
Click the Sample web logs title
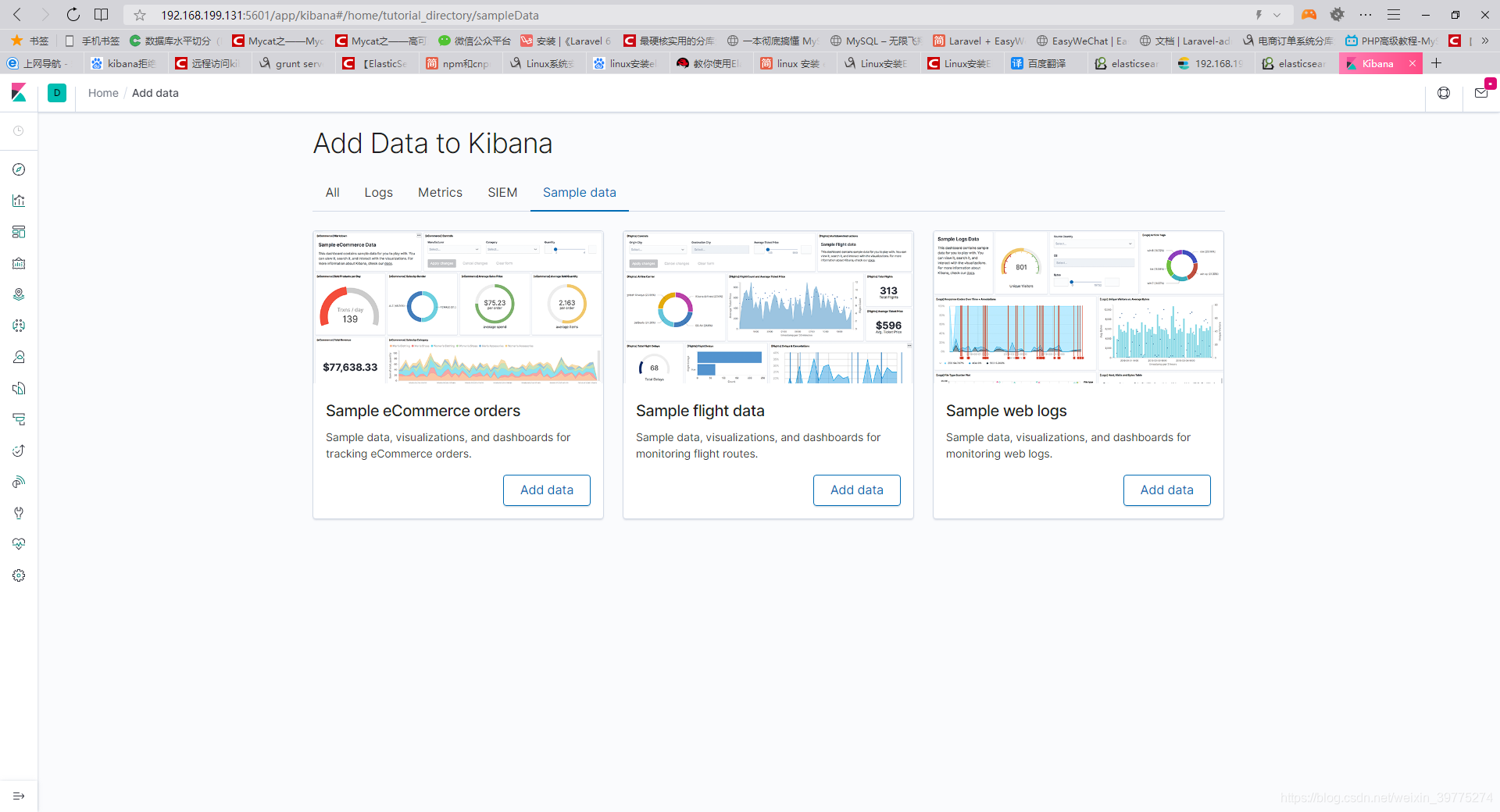1006,411
